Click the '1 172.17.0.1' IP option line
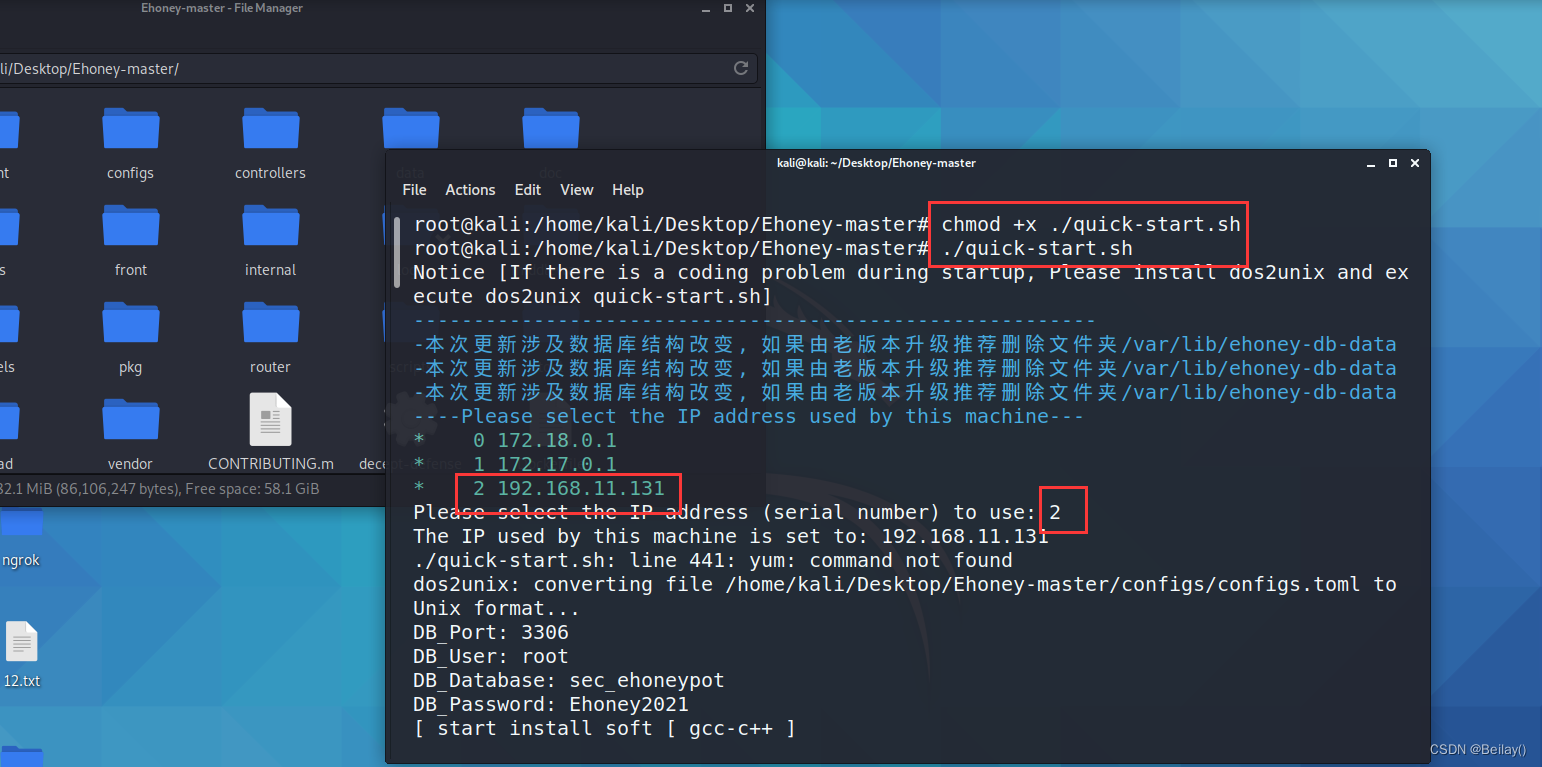The image size is (1542, 767). 515,464
